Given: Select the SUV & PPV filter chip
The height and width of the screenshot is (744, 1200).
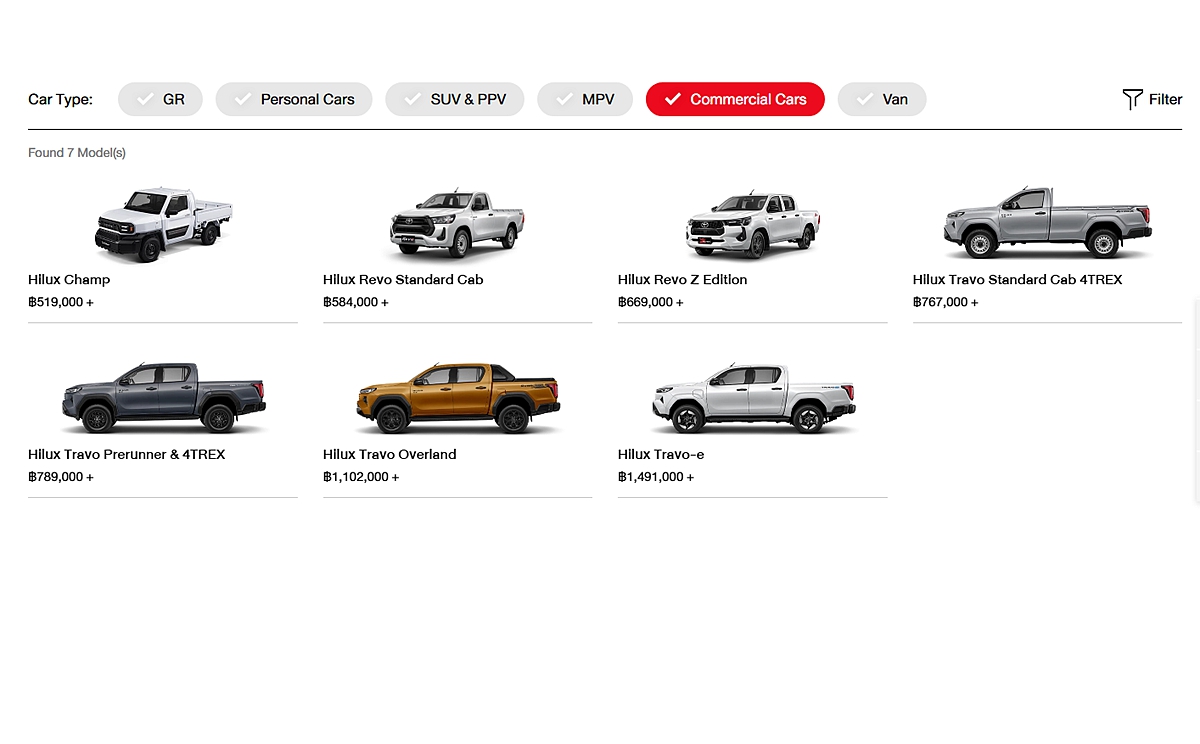Looking at the screenshot, I should point(454,99).
